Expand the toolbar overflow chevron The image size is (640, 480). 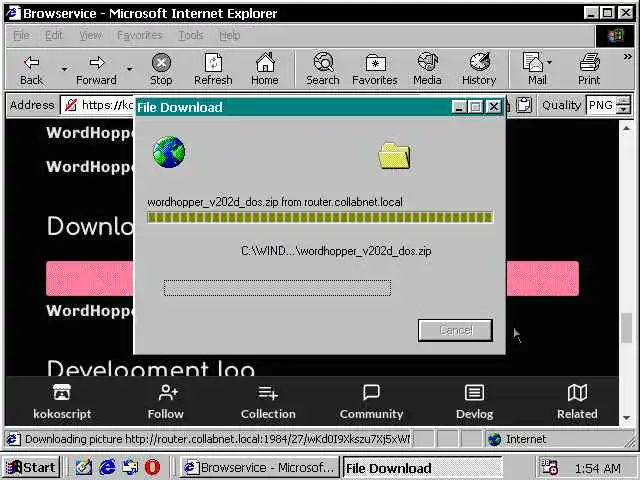pyautogui.click(x=627, y=57)
